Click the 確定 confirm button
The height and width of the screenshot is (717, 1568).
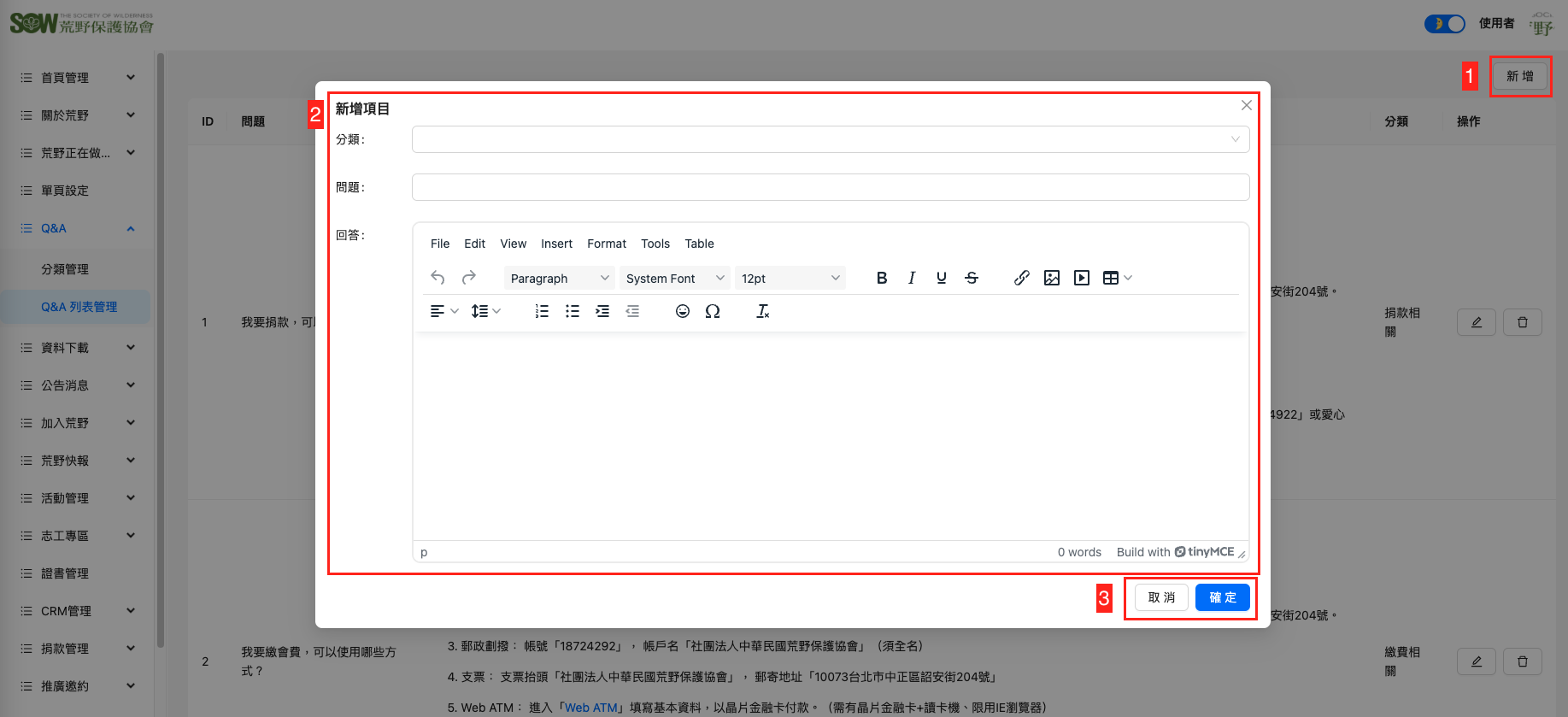1222,597
